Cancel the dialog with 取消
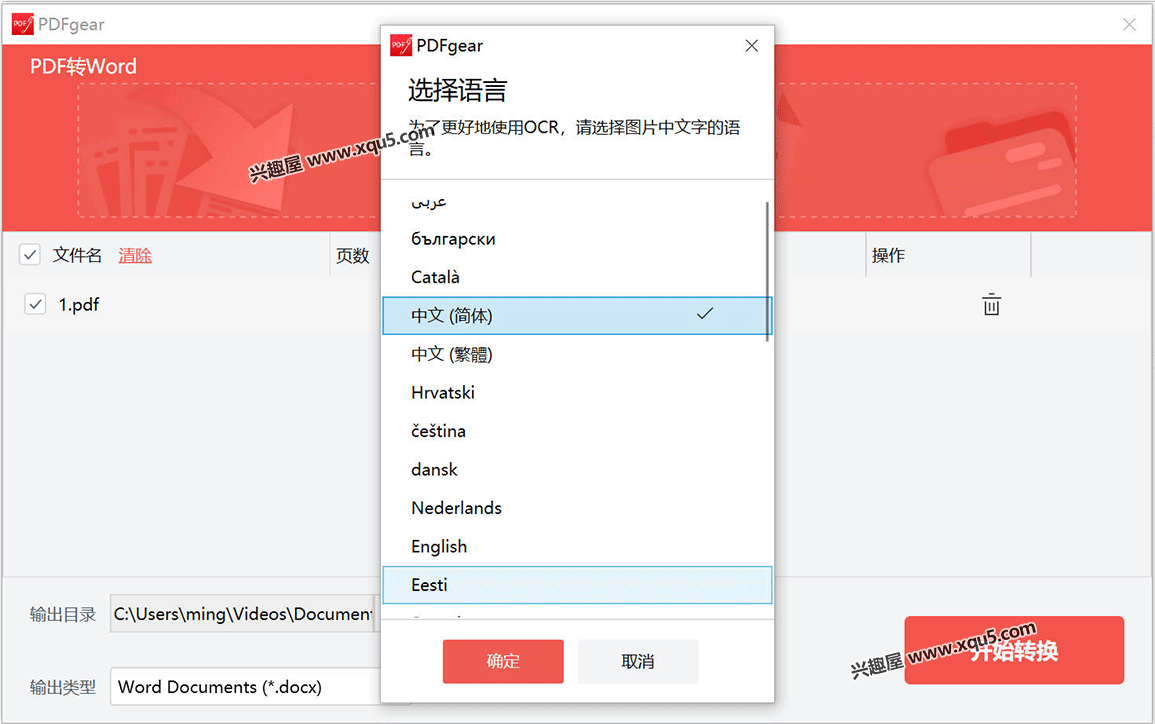The width and height of the screenshot is (1155, 724). [x=638, y=661]
